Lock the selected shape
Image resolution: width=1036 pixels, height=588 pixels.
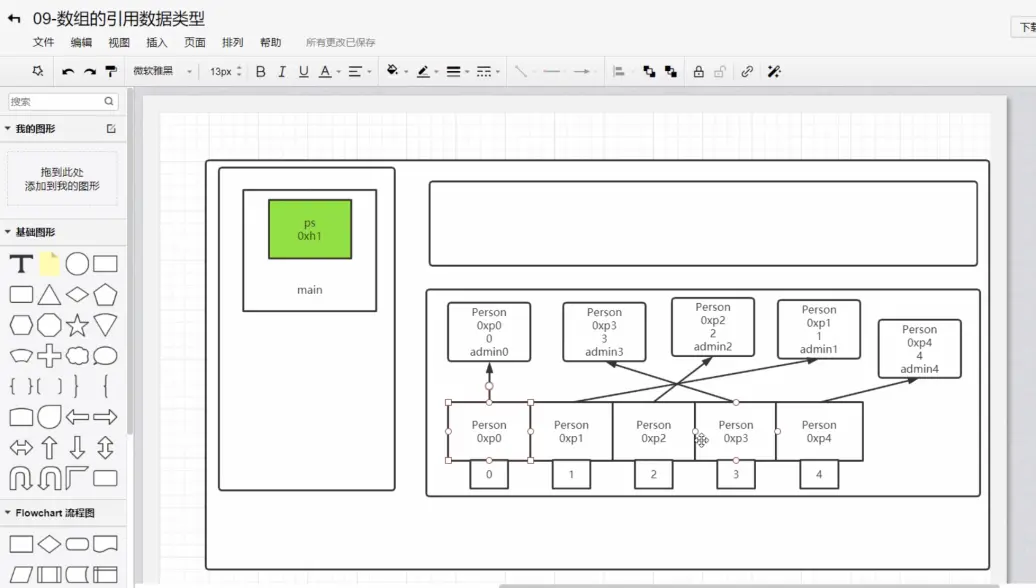[x=698, y=71]
